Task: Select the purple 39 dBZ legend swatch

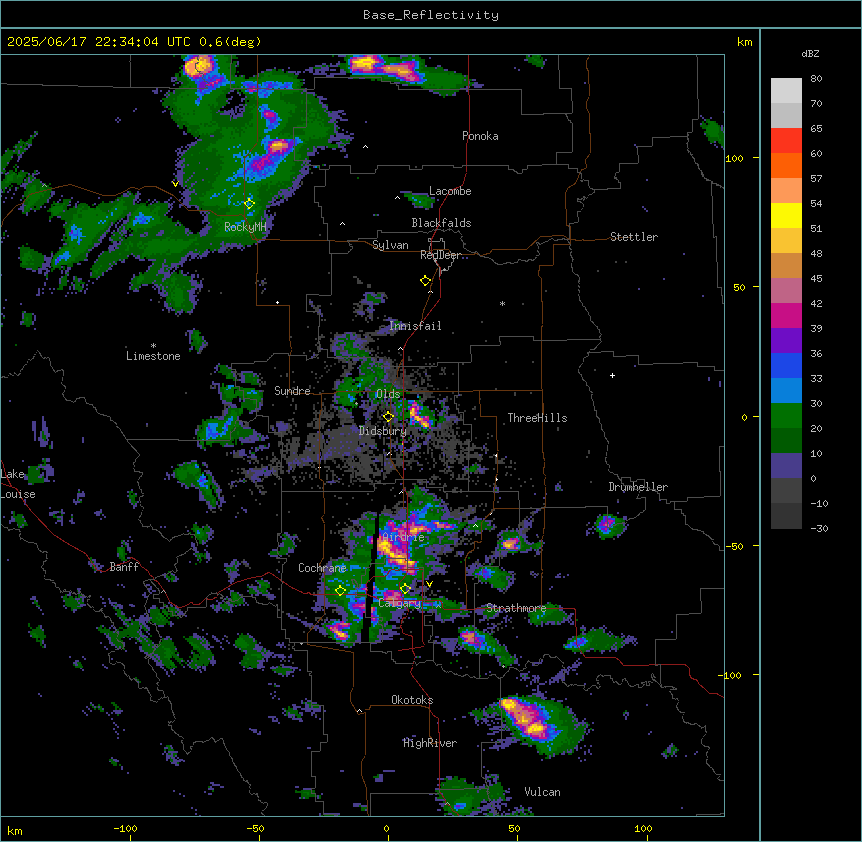Action: tap(786, 341)
